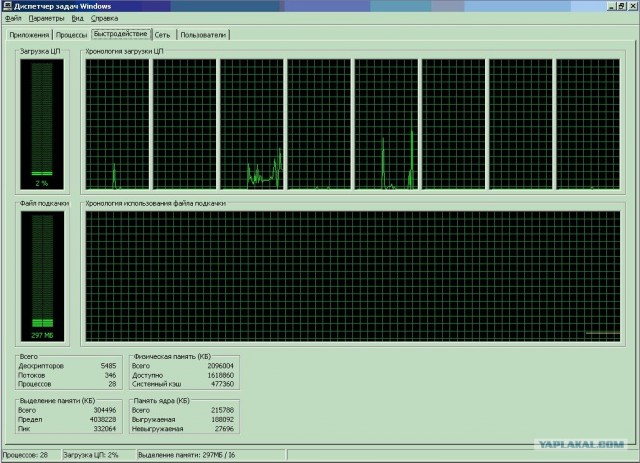Screen dimensions: 640x463
Task: Click the third CPU graph with clustered spikes
Action: (252, 124)
